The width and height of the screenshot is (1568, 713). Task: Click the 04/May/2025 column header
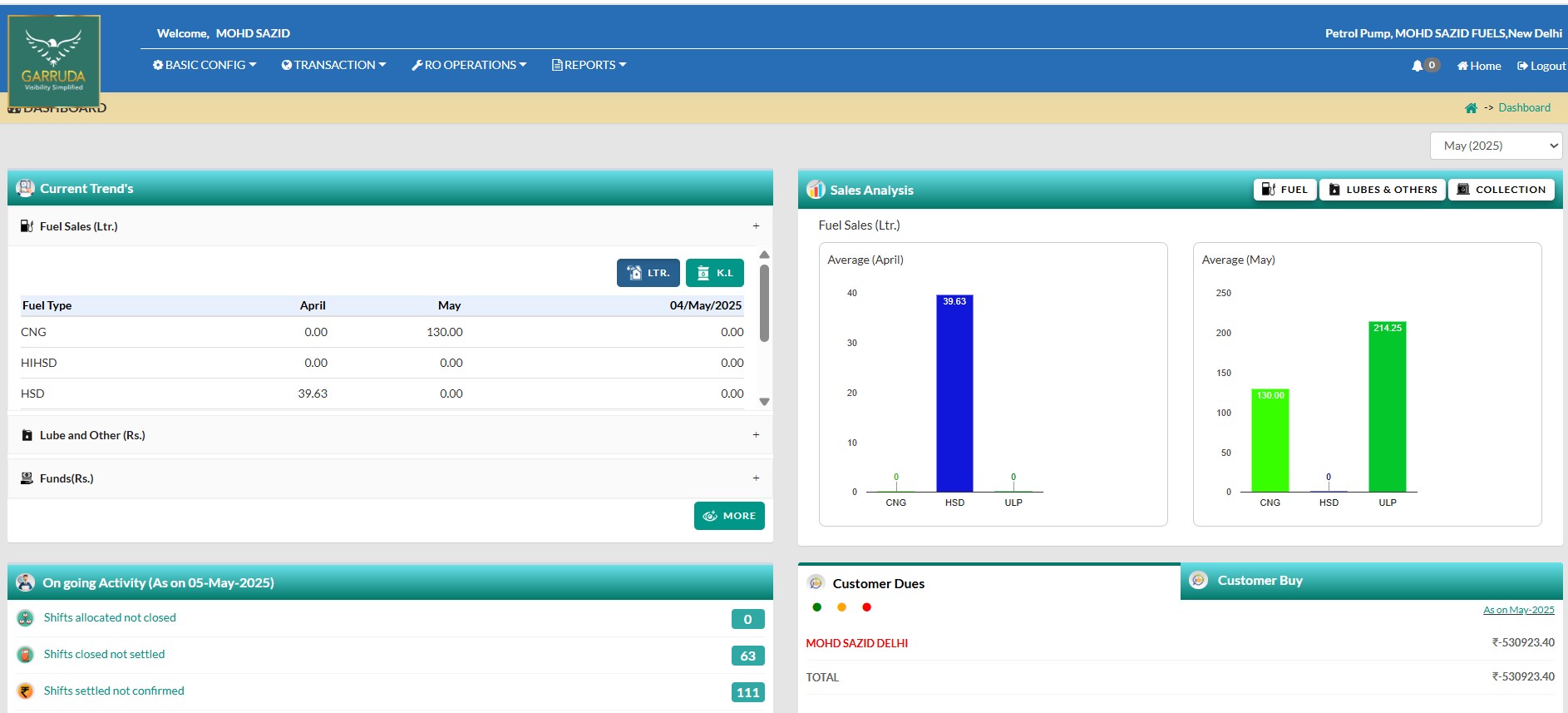[705, 305]
